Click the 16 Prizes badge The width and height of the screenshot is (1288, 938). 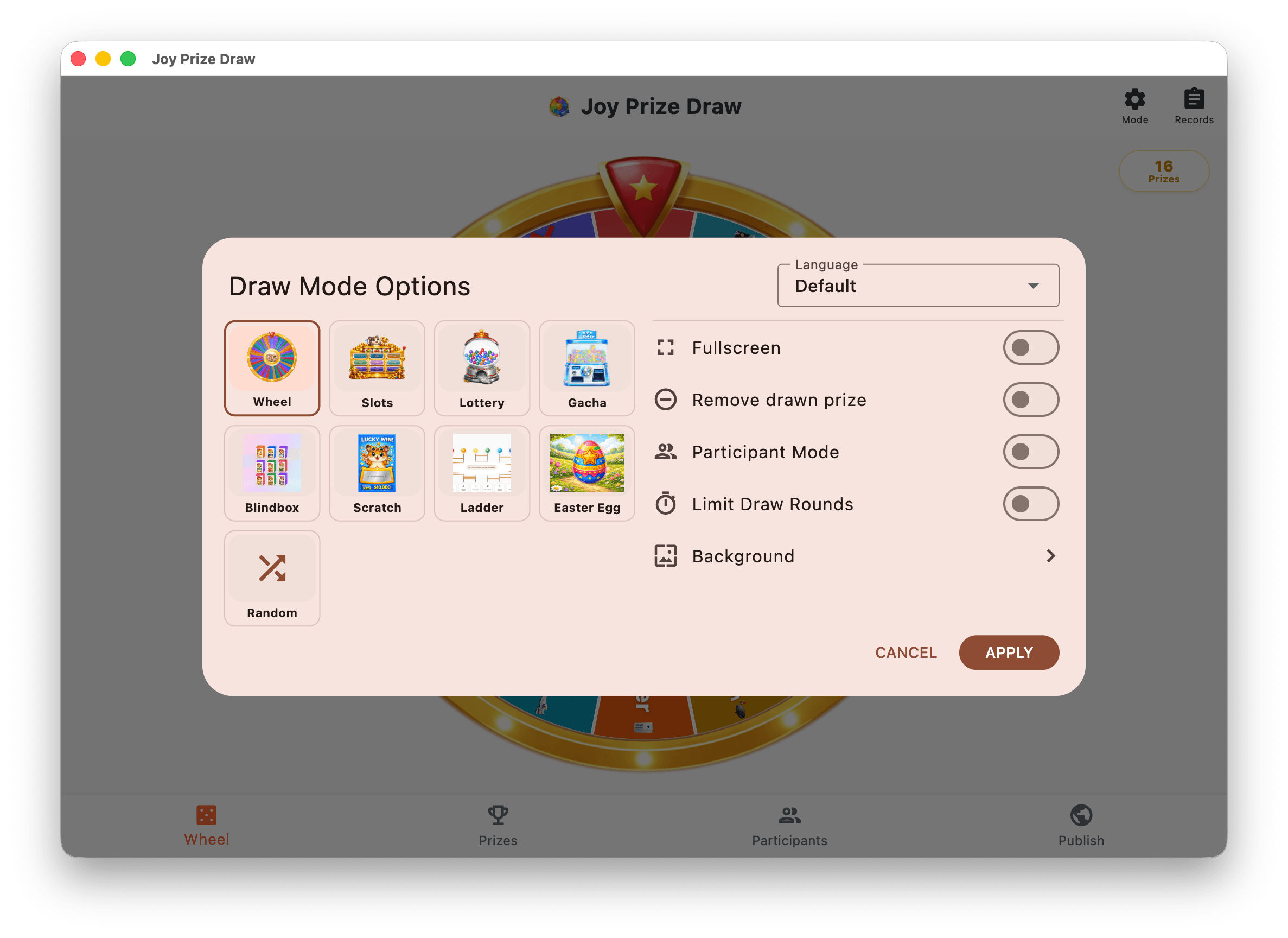(1163, 171)
